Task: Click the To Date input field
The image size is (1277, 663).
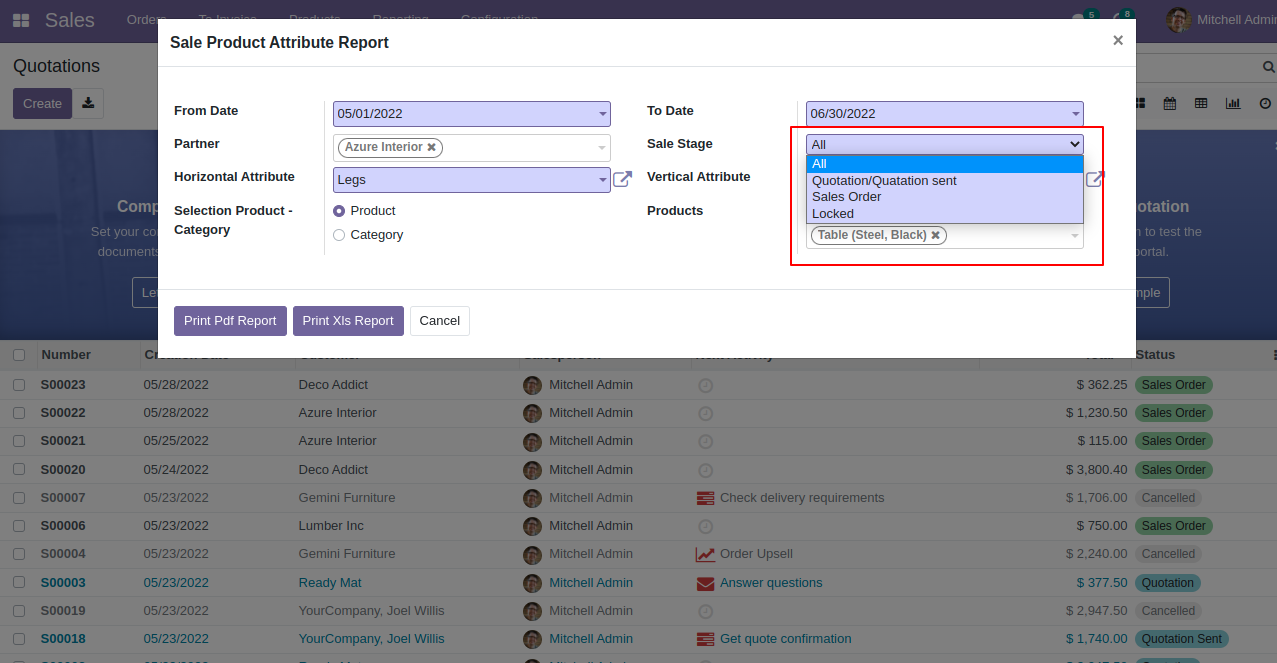Action: [x=935, y=114]
